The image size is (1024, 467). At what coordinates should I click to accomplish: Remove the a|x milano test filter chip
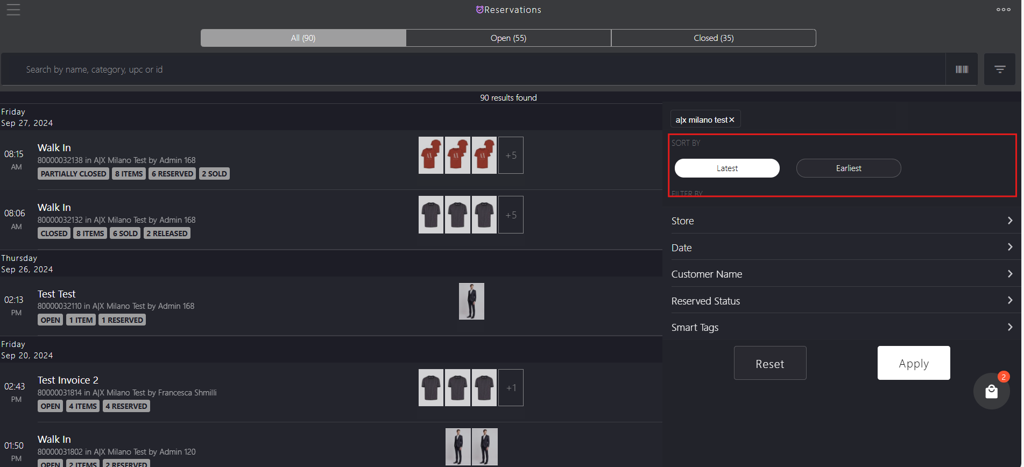click(x=732, y=120)
